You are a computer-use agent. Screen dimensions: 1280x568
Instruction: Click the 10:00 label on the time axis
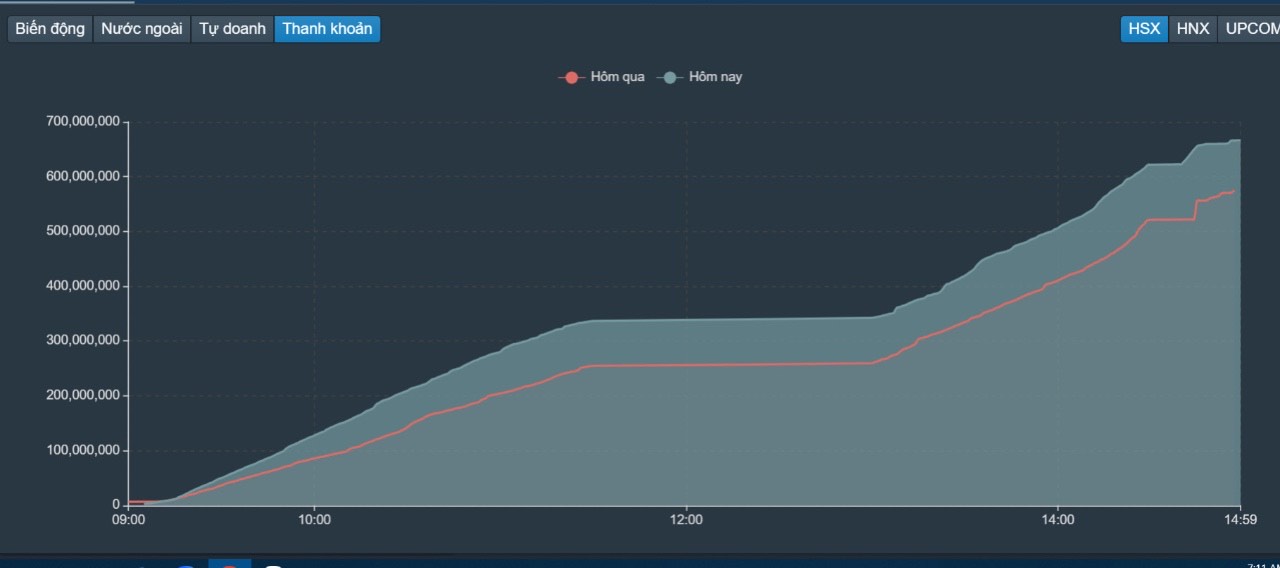pyautogui.click(x=314, y=520)
